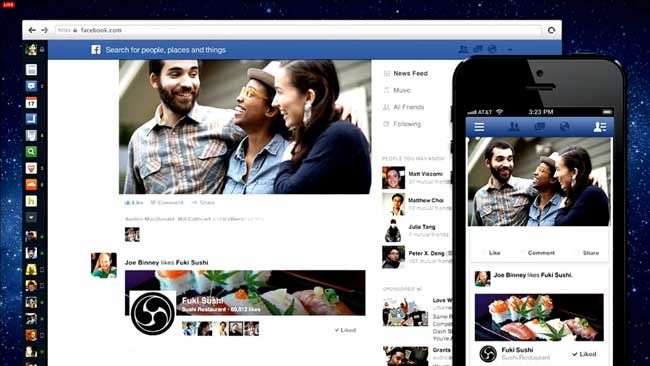Click the Facebook logo in the blue bar
The image size is (650, 366).
click(x=96, y=50)
